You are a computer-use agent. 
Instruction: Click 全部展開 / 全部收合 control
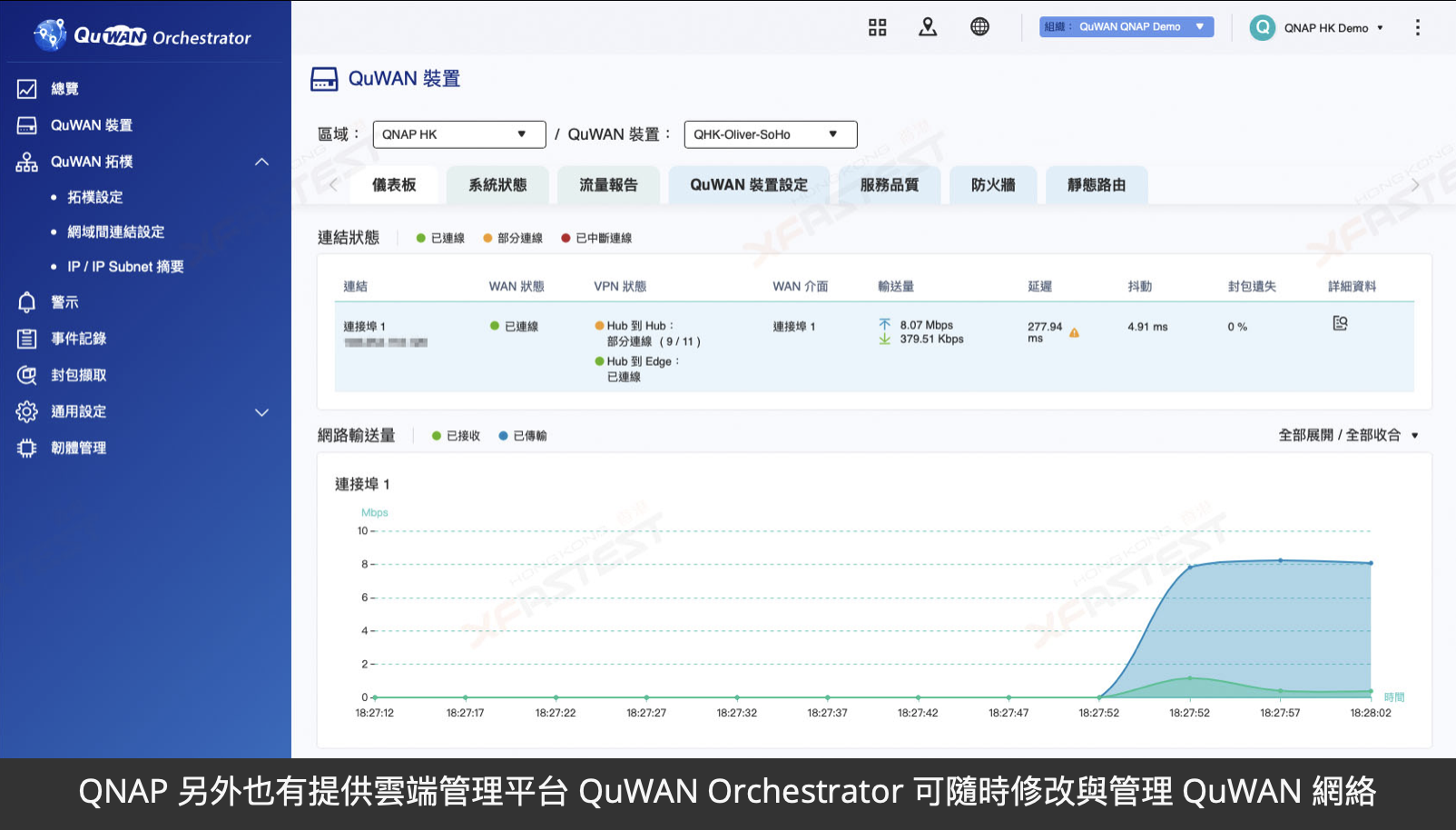(x=1347, y=435)
